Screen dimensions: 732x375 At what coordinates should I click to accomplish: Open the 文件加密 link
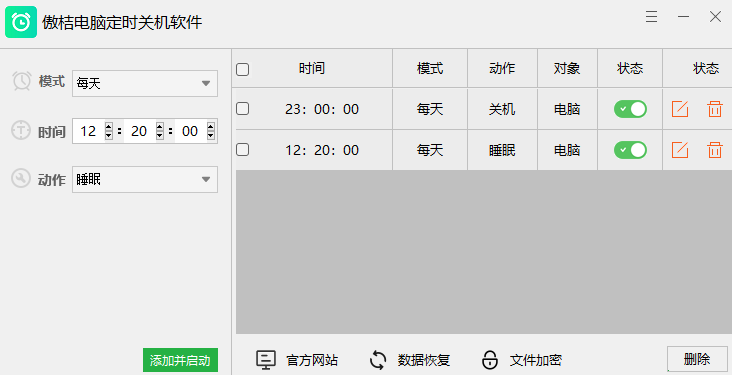click(536, 360)
